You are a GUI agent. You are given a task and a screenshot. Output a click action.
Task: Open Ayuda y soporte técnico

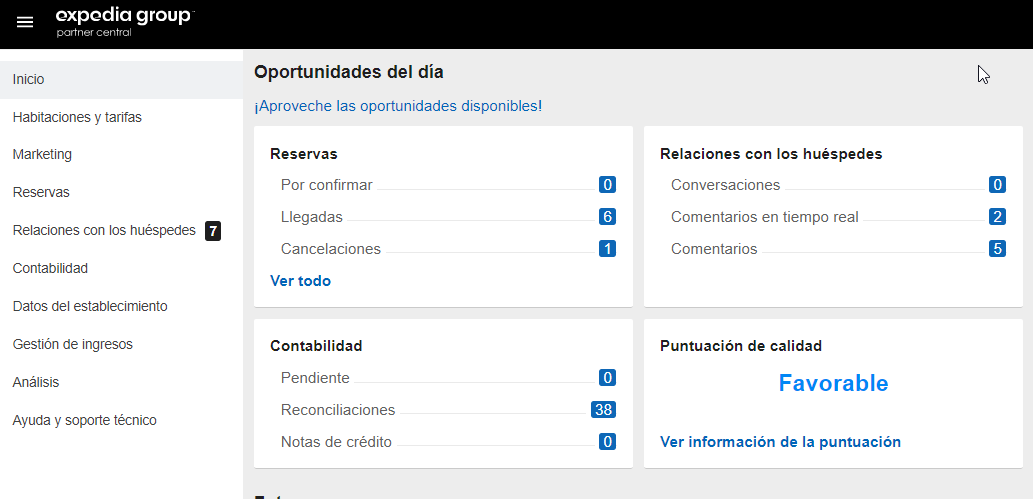tap(85, 420)
